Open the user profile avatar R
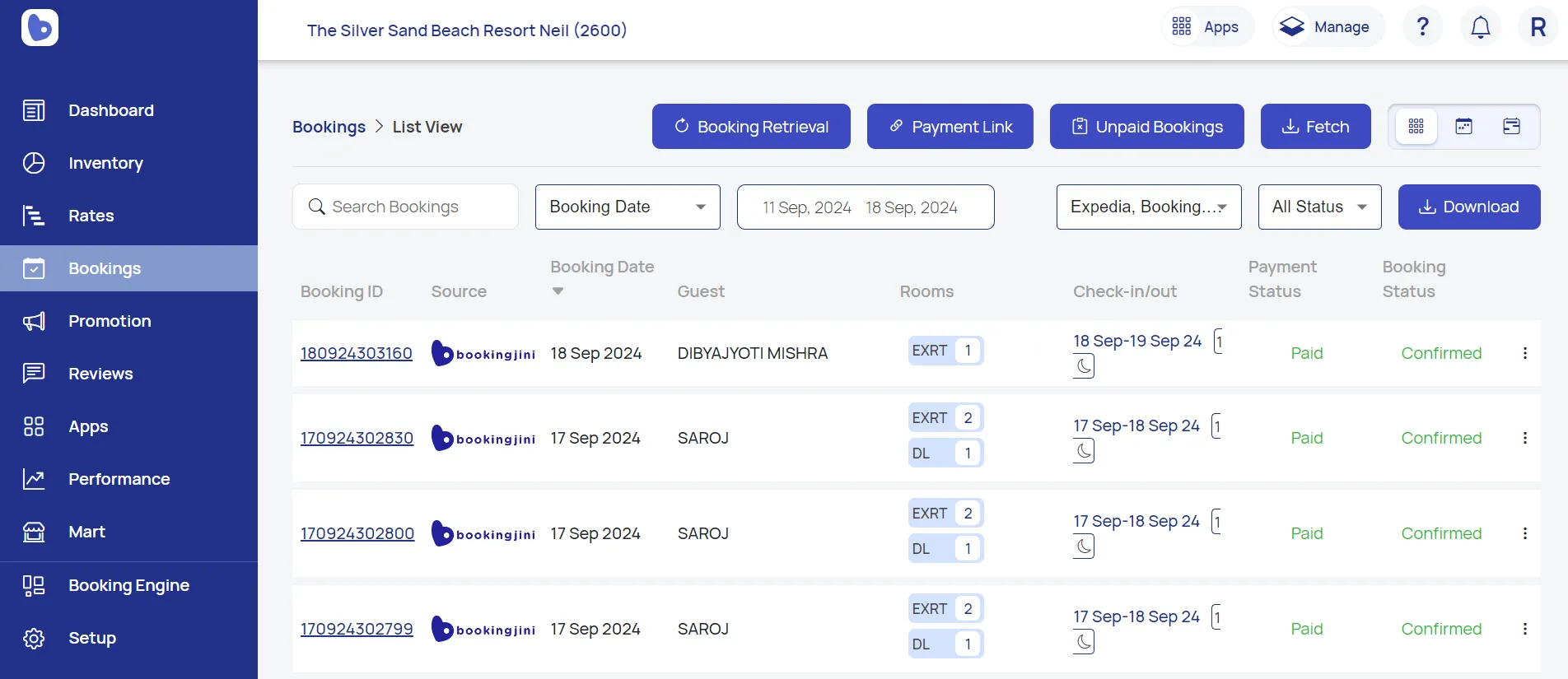The image size is (1568, 679). pyautogui.click(x=1537, y=27)
